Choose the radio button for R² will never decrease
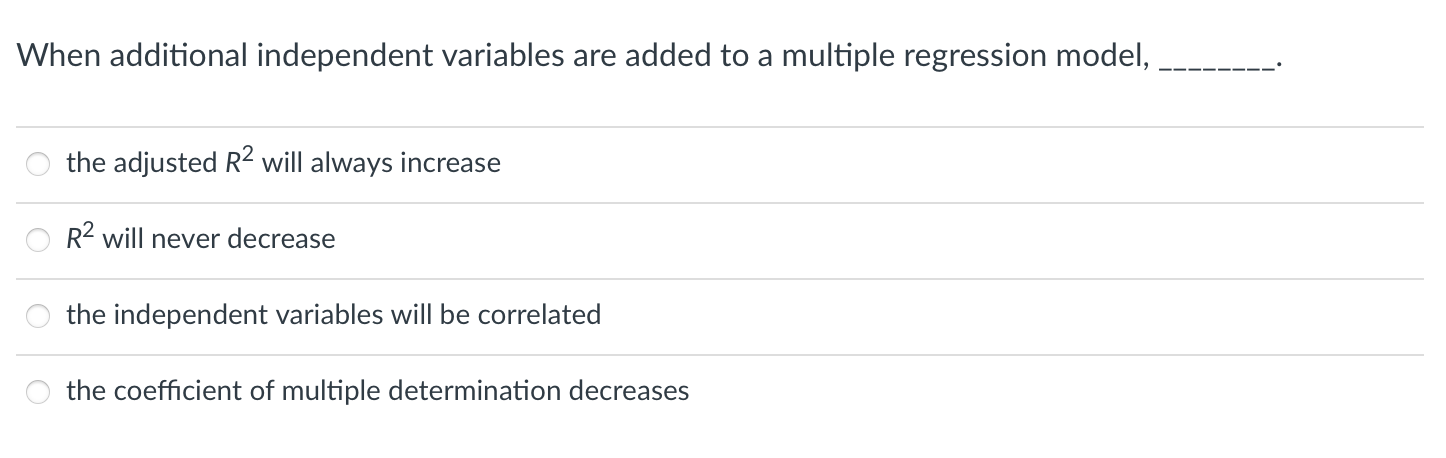This screenshot has height=458, width=1446. pos(38,240)
